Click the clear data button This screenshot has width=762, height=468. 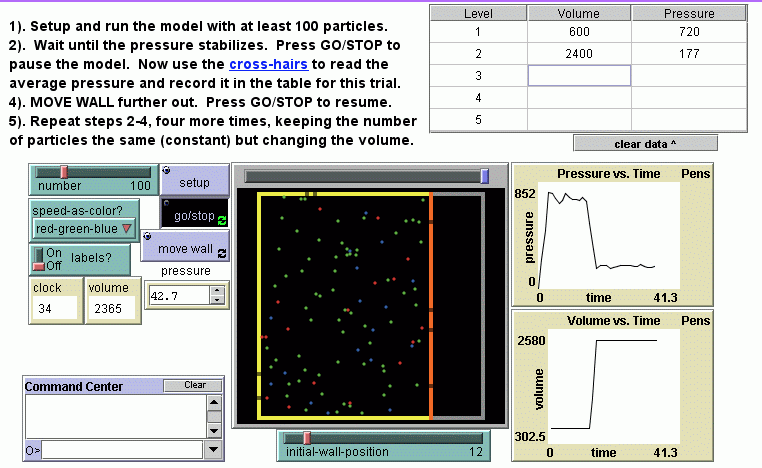(645, 144)
